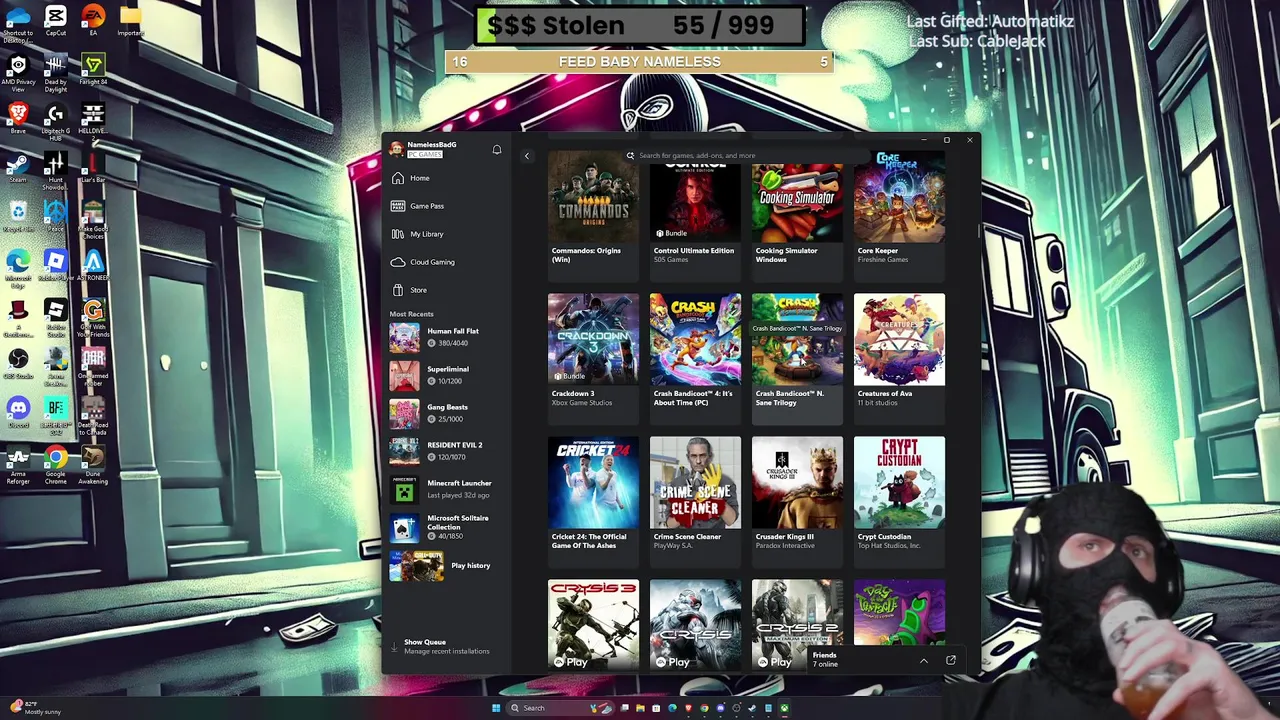Open the Discord desktop shortcut
The image size is (1280, 720).
[x=18, y=413]
